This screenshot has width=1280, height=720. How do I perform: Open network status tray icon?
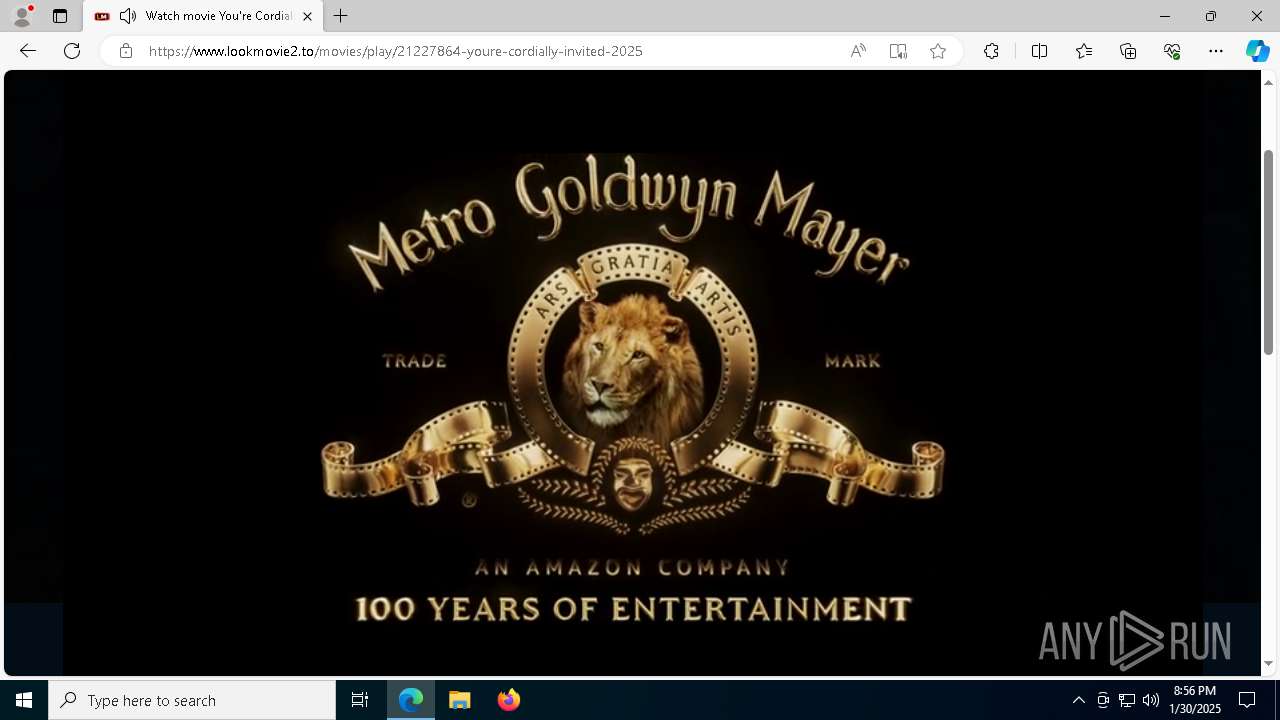coord(1127,700)
